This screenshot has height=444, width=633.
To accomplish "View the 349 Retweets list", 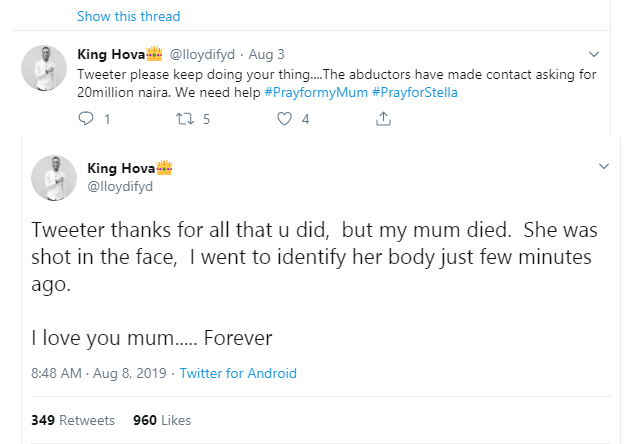I will (73, 420).
